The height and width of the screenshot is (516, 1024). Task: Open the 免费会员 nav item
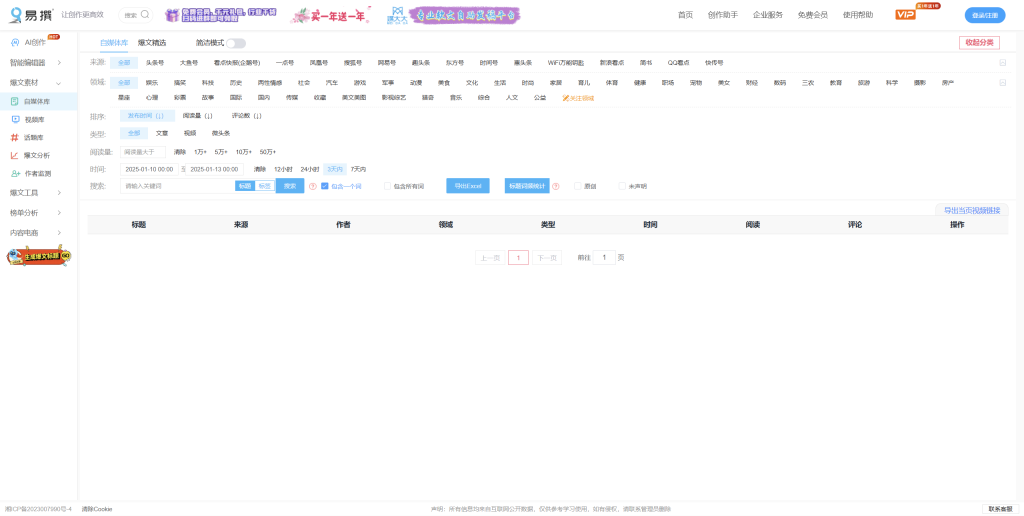tap(812, 14)
